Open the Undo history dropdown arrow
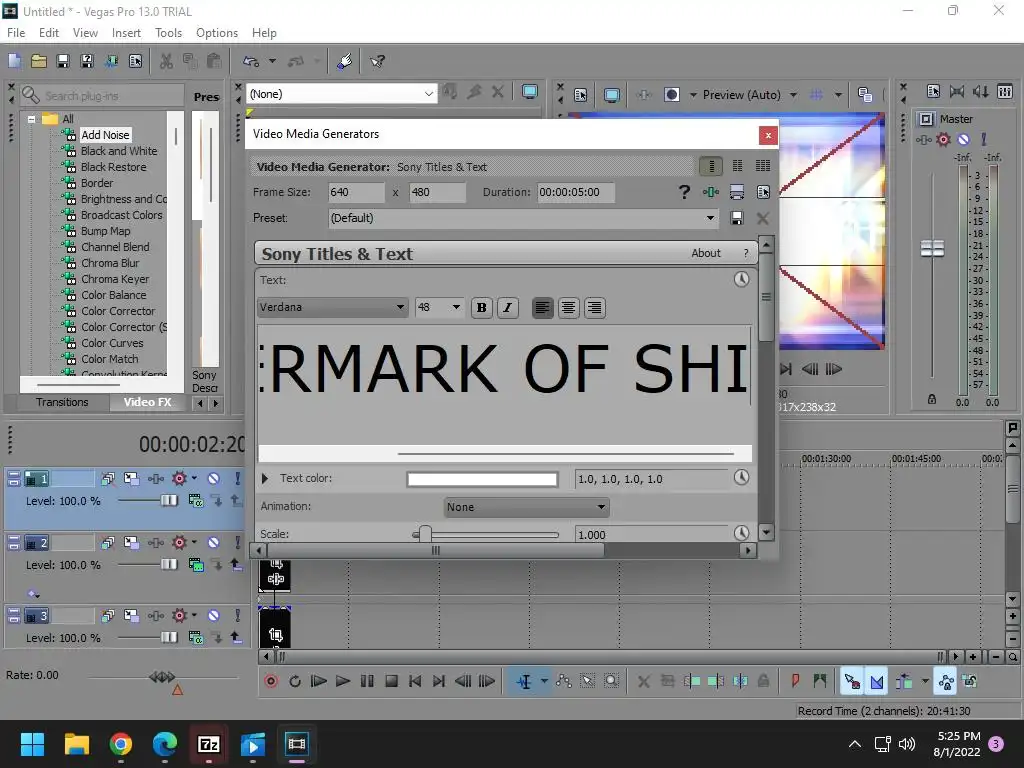 [x=272, y=61]
